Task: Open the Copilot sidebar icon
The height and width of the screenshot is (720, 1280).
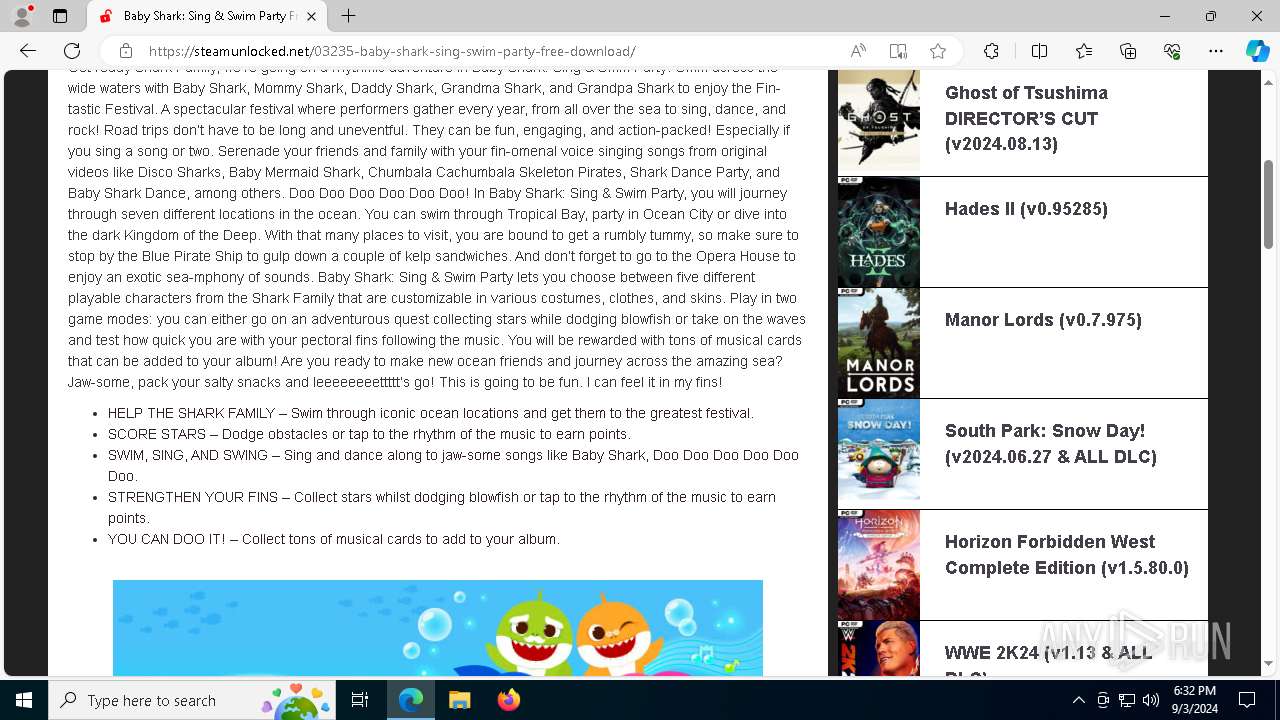Action: click(1257, 51)
